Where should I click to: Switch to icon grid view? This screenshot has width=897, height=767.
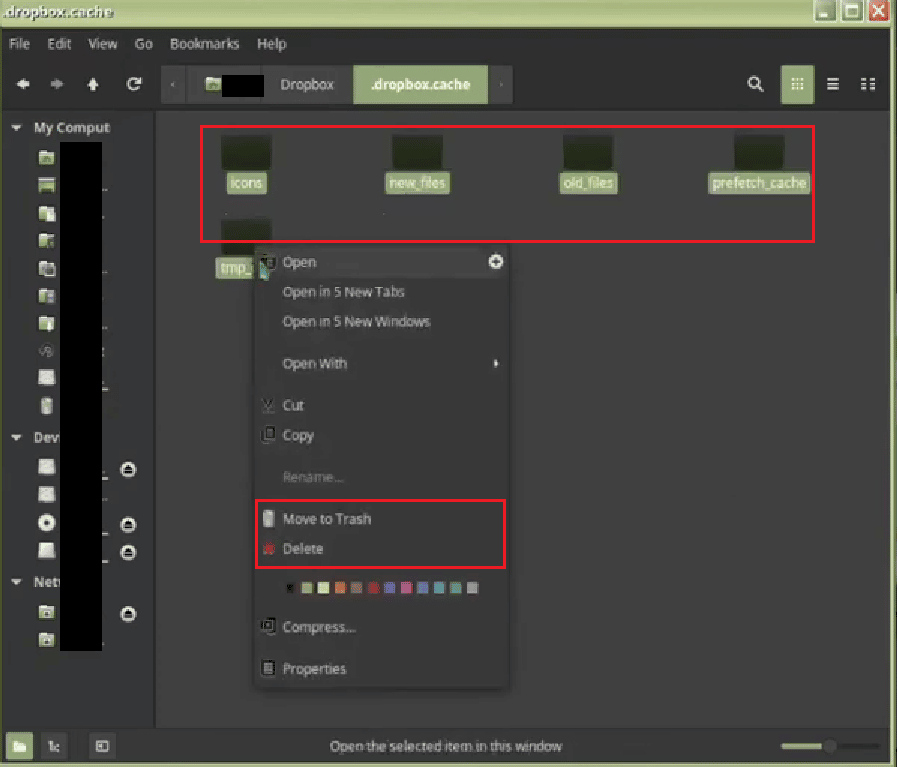[797, 84]
